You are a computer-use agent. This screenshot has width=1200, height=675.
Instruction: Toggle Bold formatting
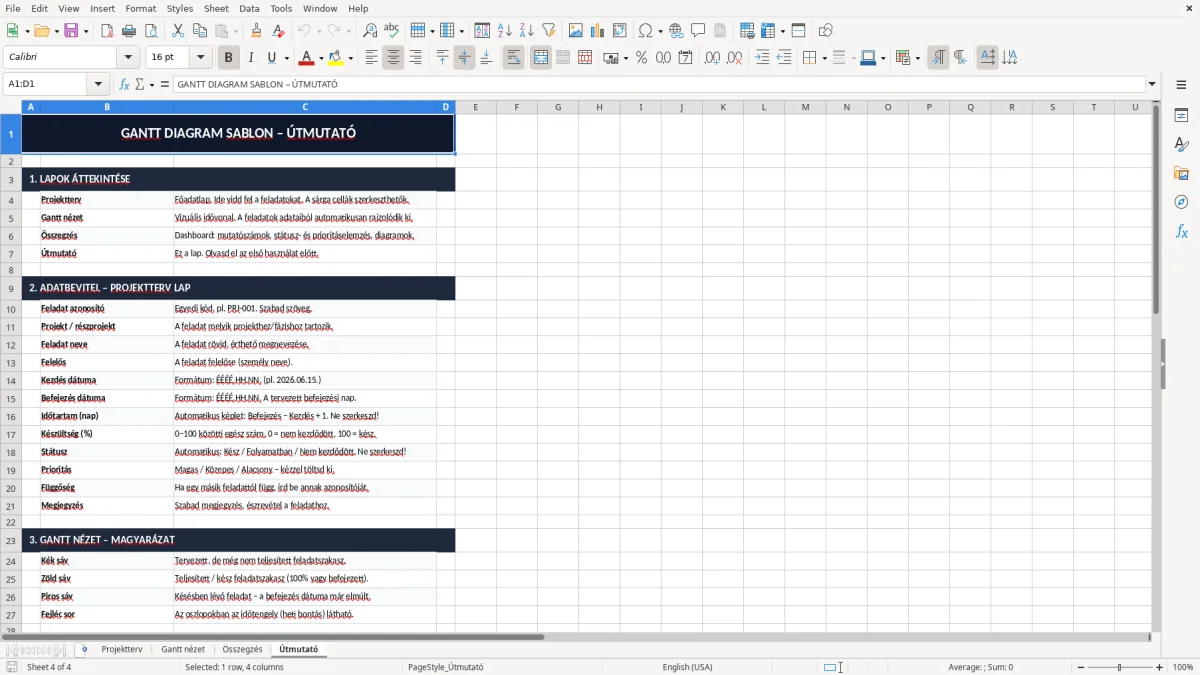(x=229, y=58)
